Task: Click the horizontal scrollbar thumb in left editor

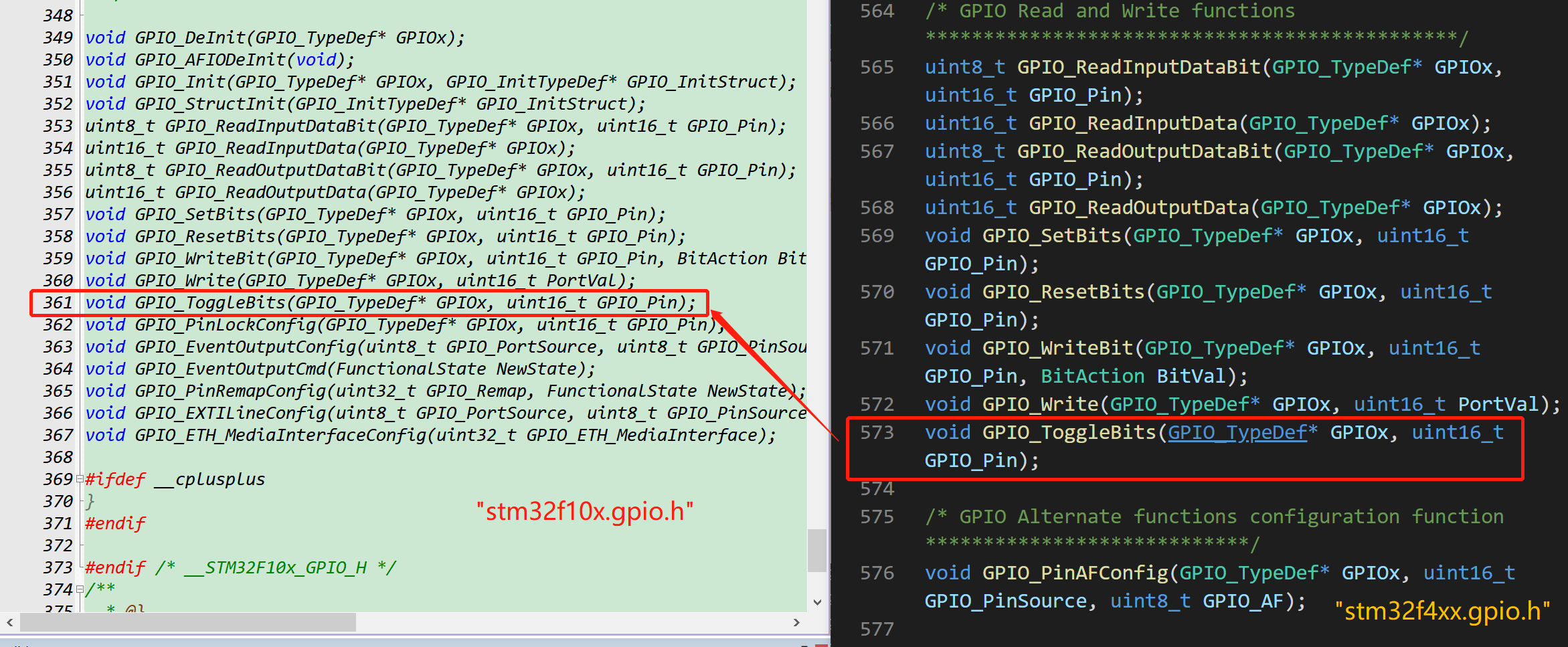Action: point(188,622)
